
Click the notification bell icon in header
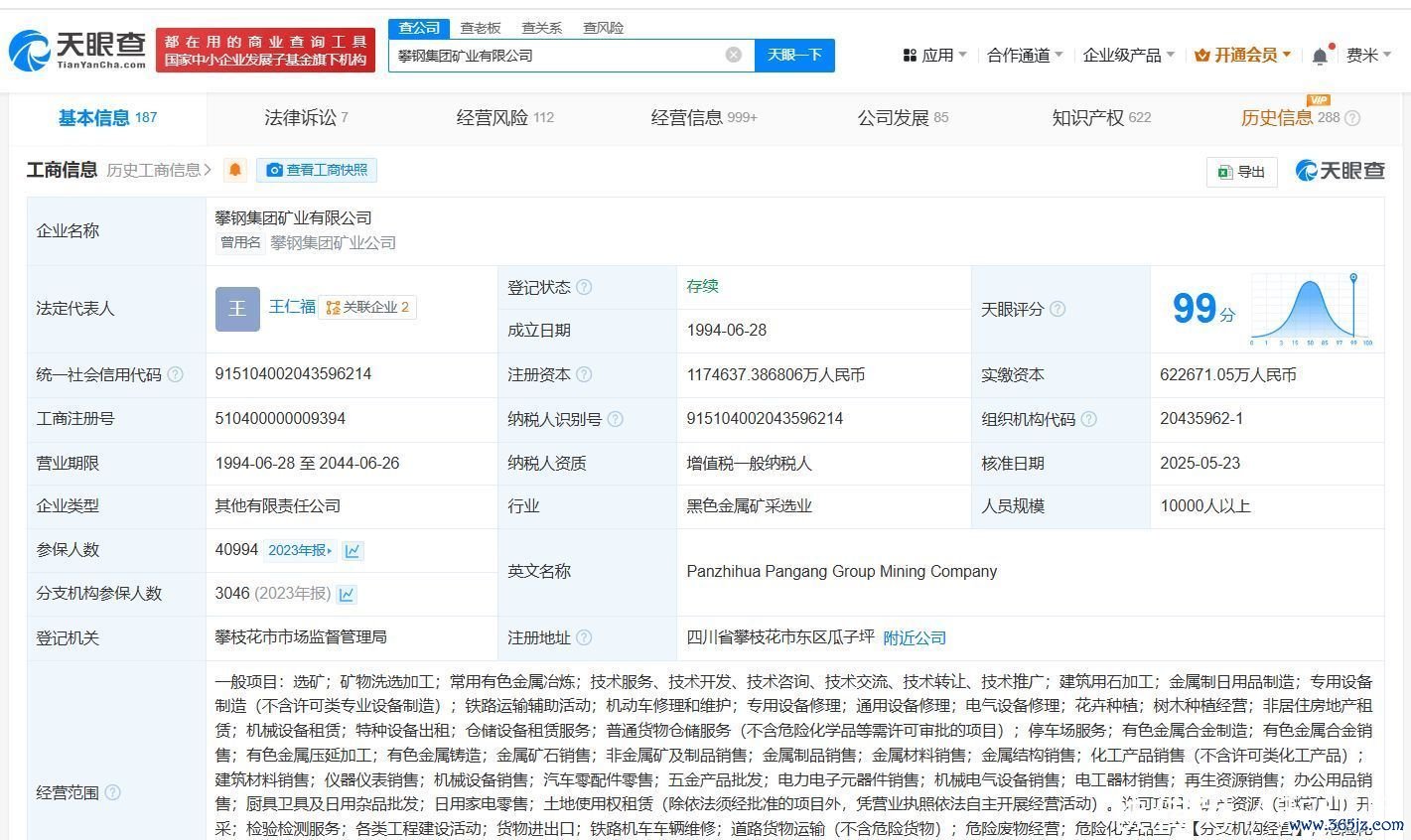tap(1319, 56)
